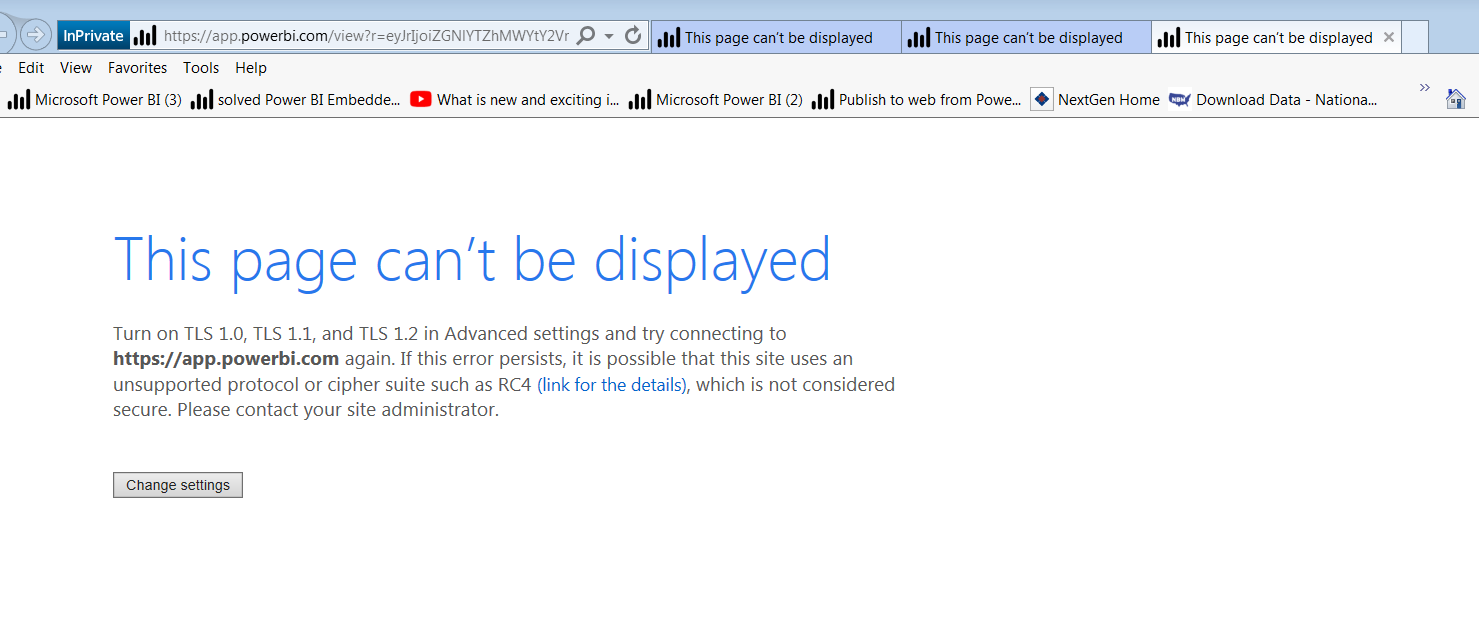Screen dimensions: 1479x634
Task: Open the Favorites menu
Action: tap(138, 68)
